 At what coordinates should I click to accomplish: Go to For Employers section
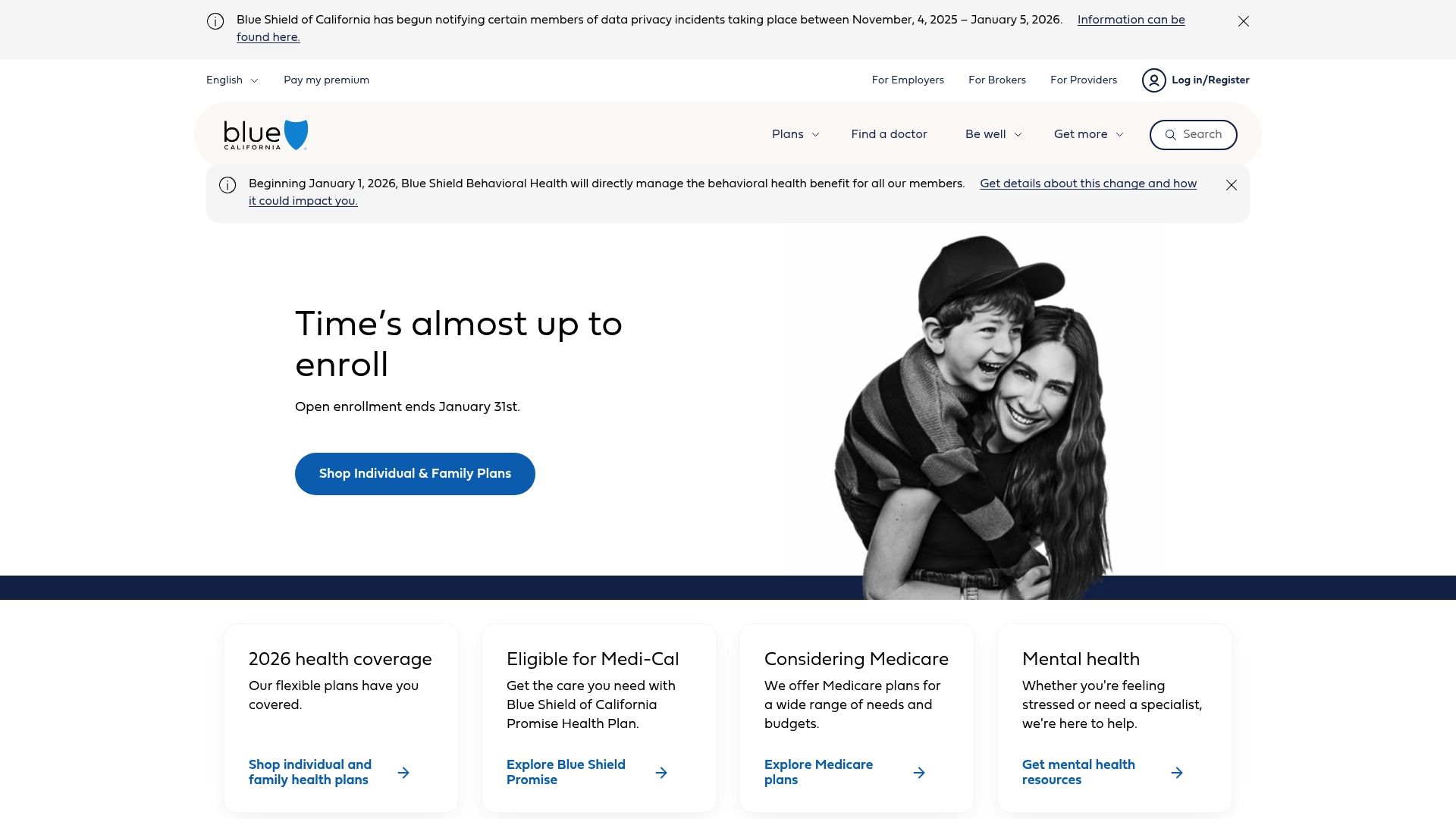(908, 80)
